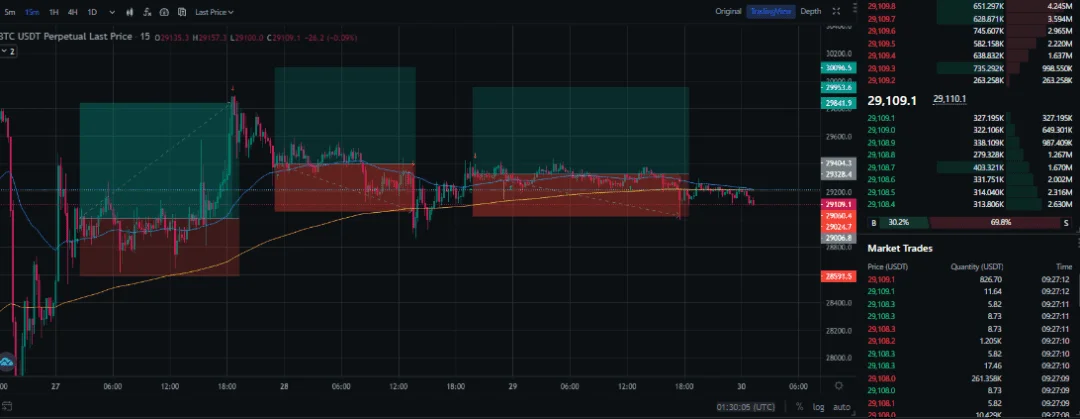
Task: Click the layout template icon near Last Price
Action: [182, 12]
